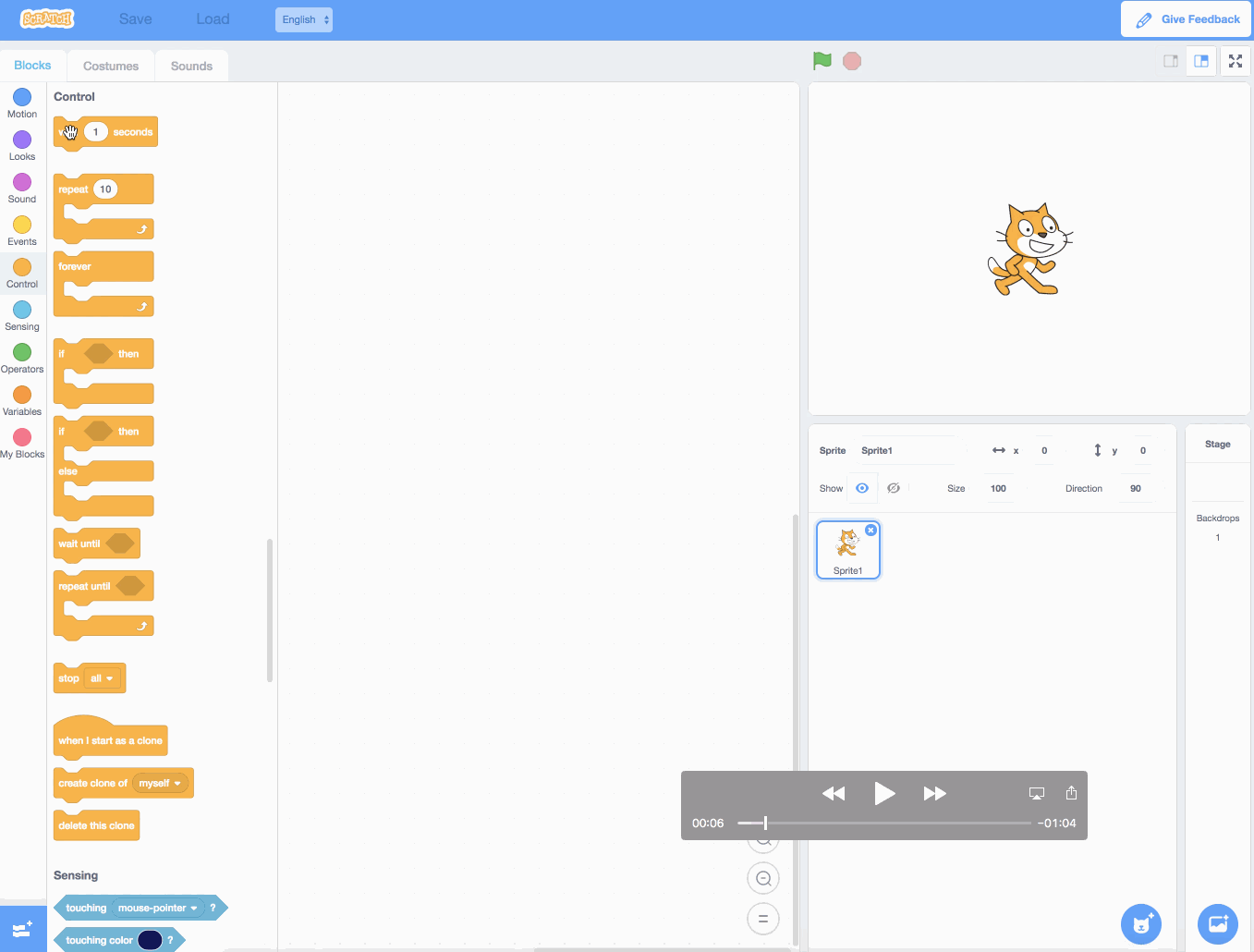This screenshot has height=952, width=1254.
Task: Click the Scratch logo
Action: coord(47,18)
